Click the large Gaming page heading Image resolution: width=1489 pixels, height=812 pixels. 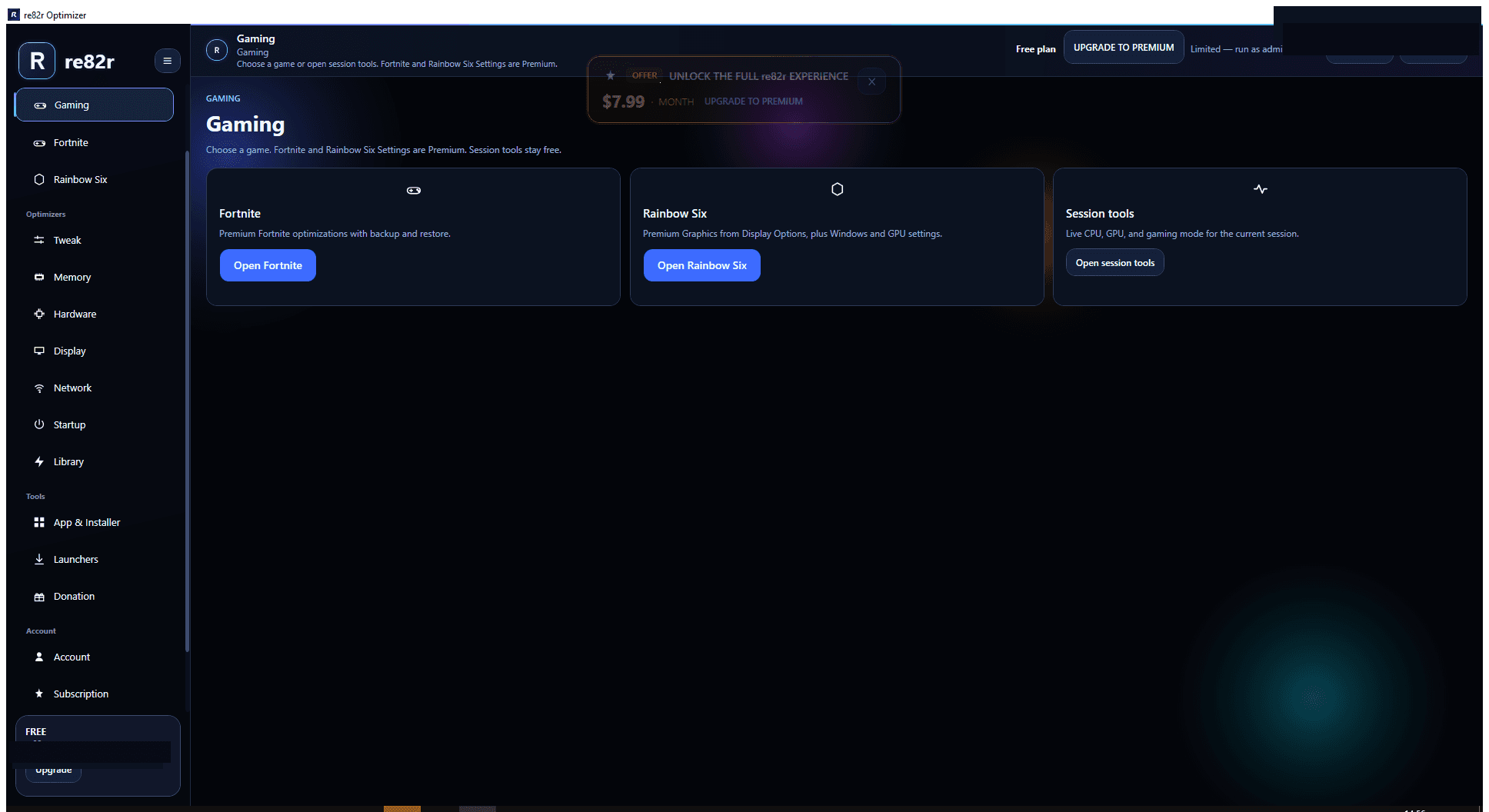pos(245,125)
